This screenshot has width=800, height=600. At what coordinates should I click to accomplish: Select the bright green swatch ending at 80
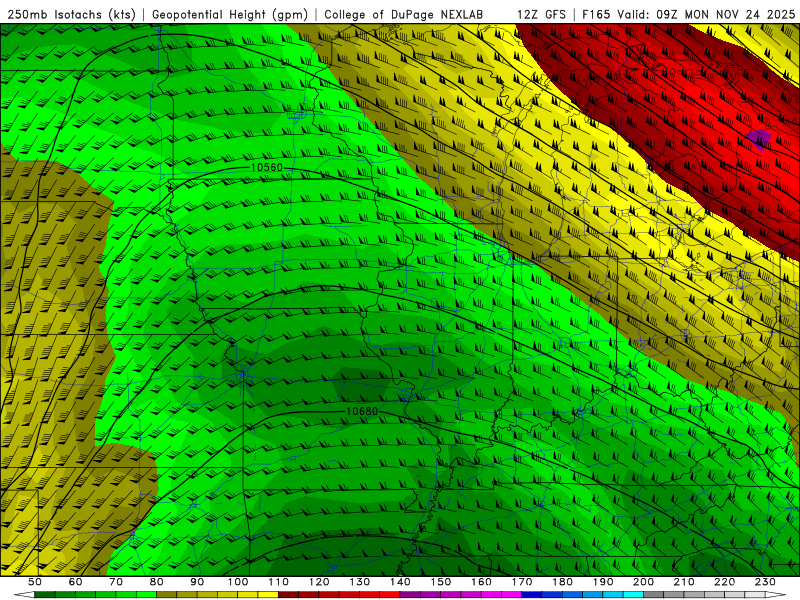[146, 594]
